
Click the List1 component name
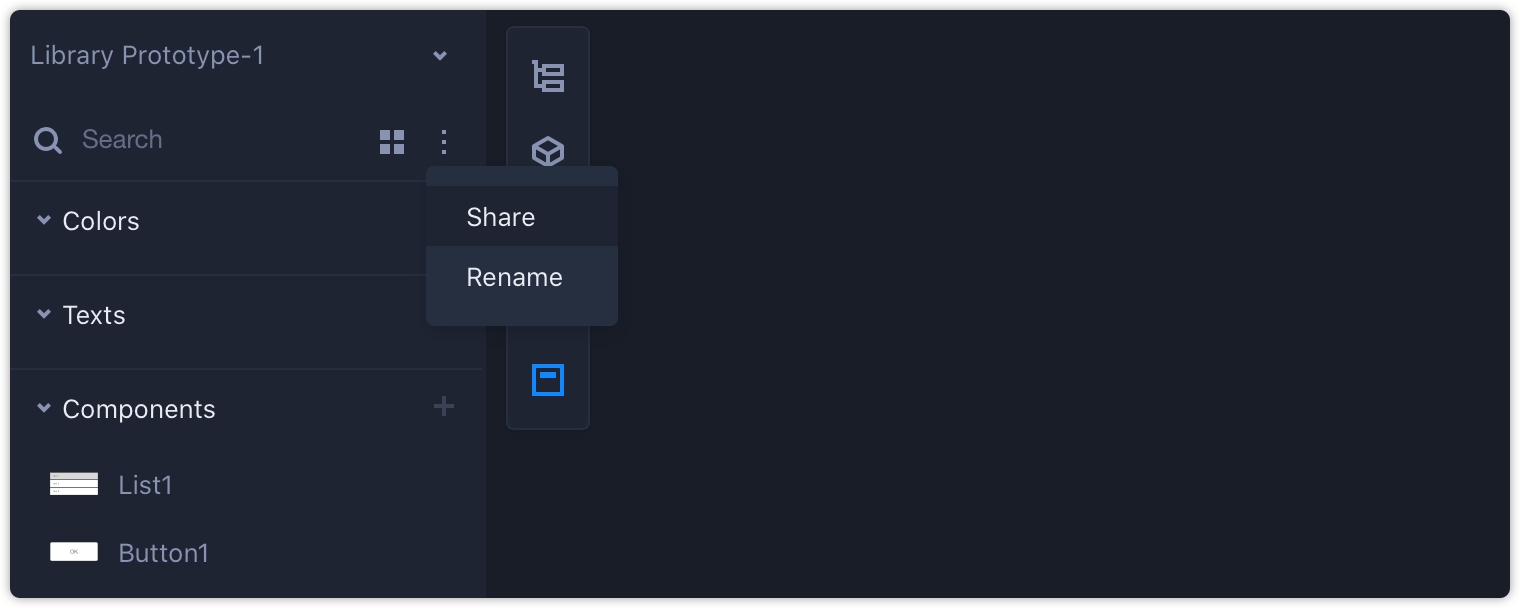[x=145, y=485]
